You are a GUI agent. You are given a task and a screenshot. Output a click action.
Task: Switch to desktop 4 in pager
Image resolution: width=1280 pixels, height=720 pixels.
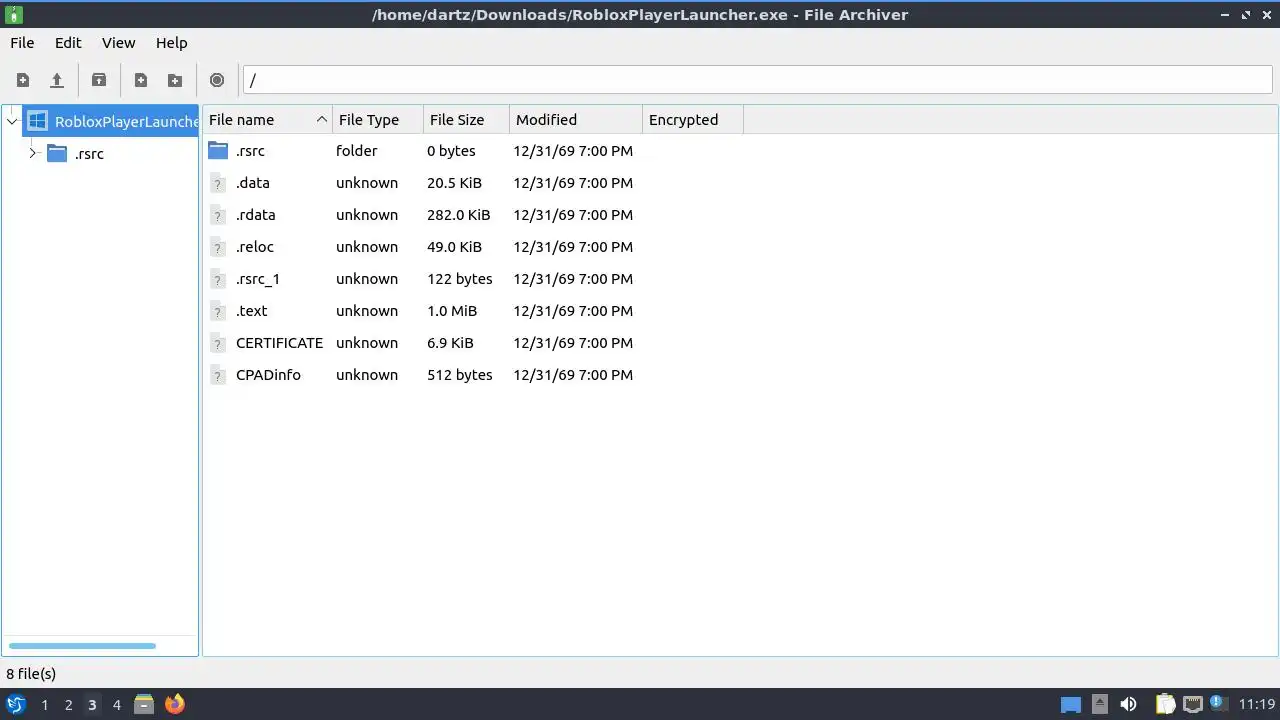coord(116,705)
